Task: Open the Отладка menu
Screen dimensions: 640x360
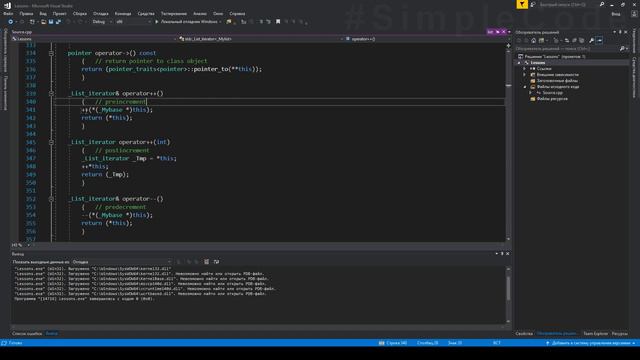Action: (x=100, y=13)
